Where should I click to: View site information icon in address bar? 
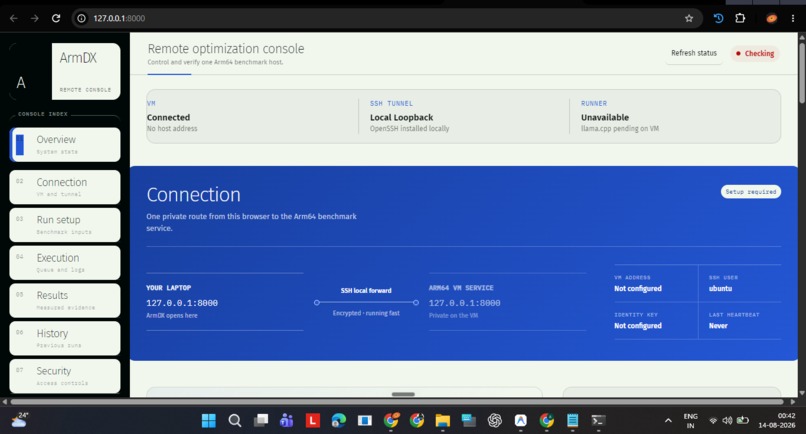(81, 19)
